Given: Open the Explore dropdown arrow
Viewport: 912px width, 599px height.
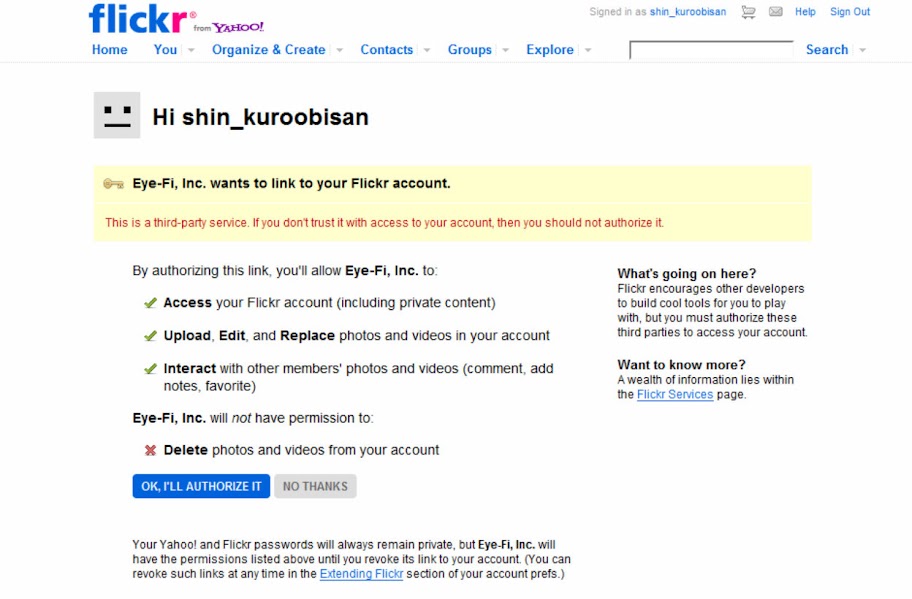Looking at the screenshot, I should tap(588, 50).
